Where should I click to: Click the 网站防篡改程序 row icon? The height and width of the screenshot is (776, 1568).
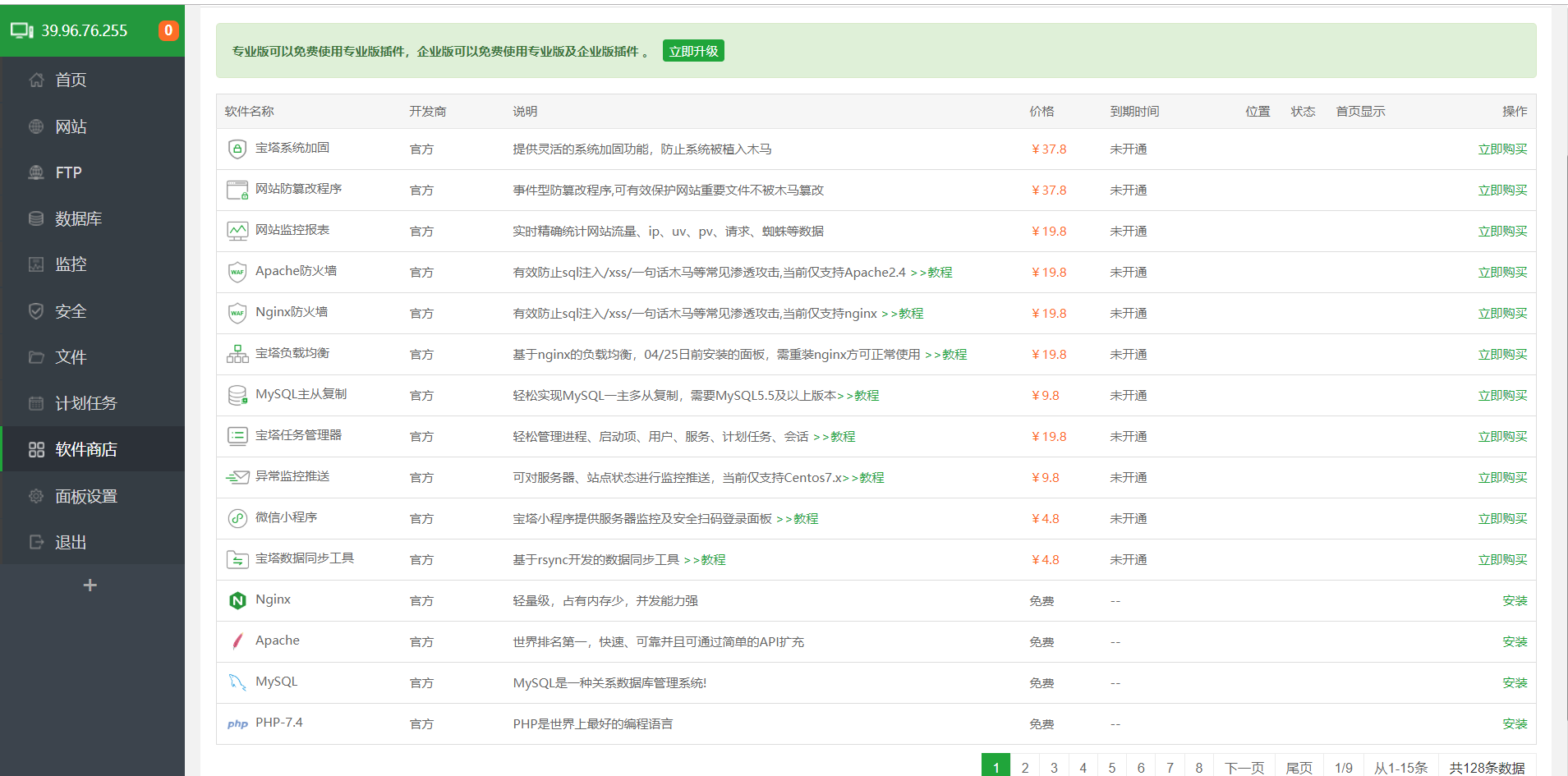[x=237, y=190]
